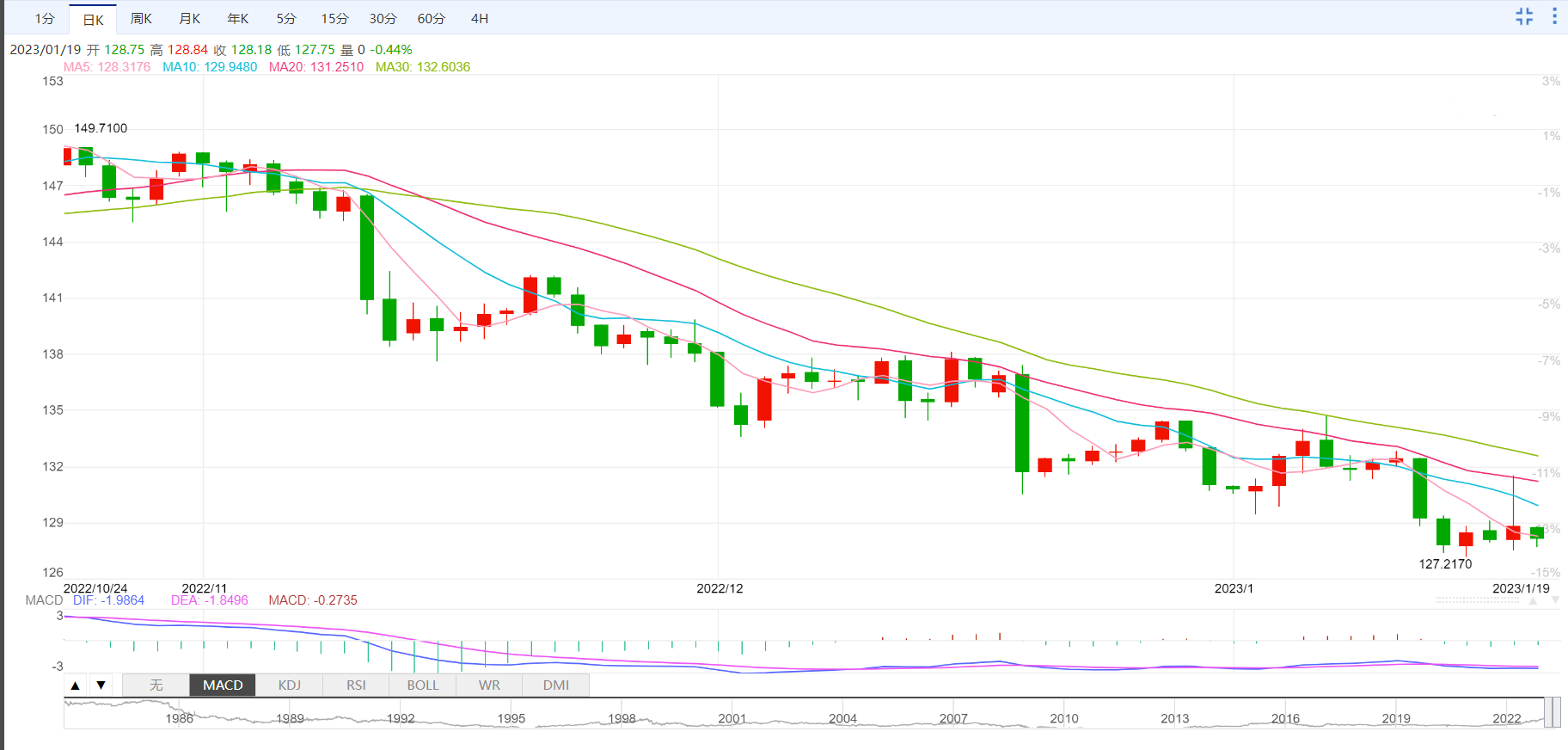1568x750 pixels.
Task: Click the black up arrow beside indicators
Action: (x=76, y=685)
